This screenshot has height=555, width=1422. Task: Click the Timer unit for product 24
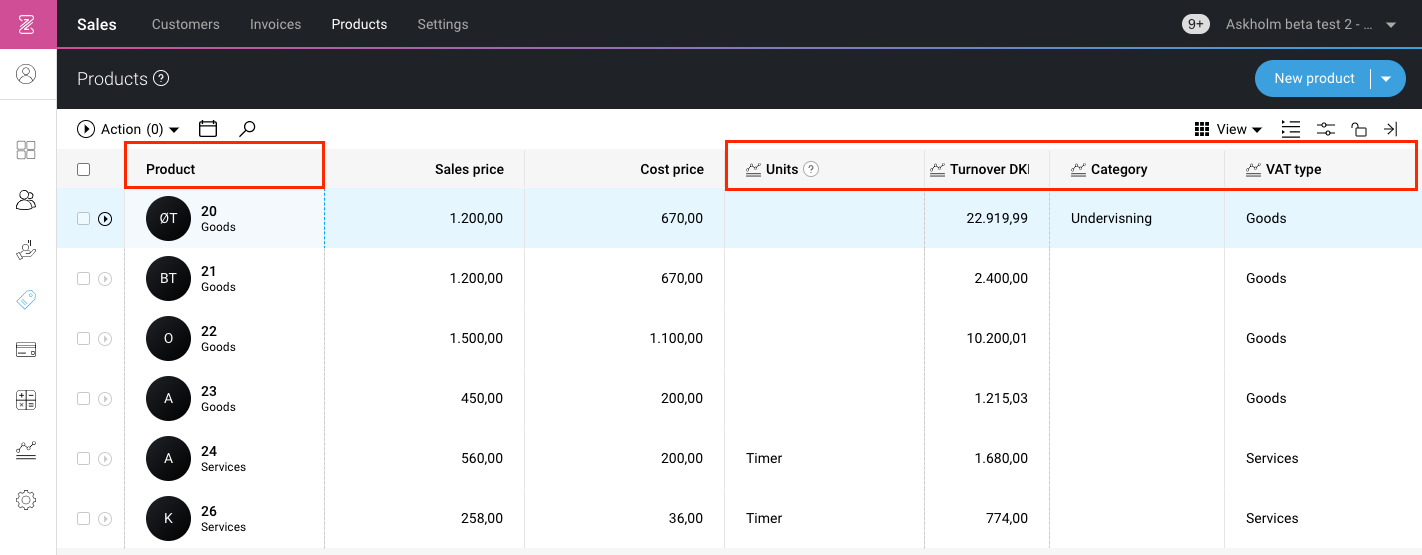point(764,458)
